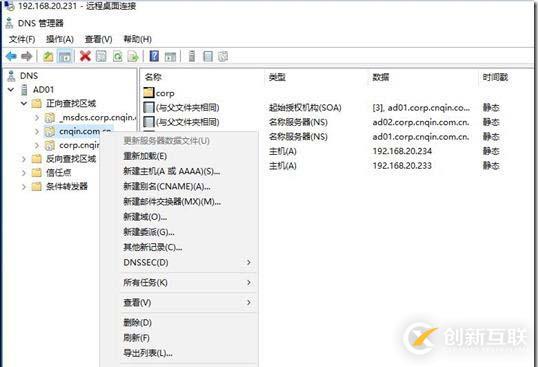Click the blue Help question mark icon

[x=154, y=56]
